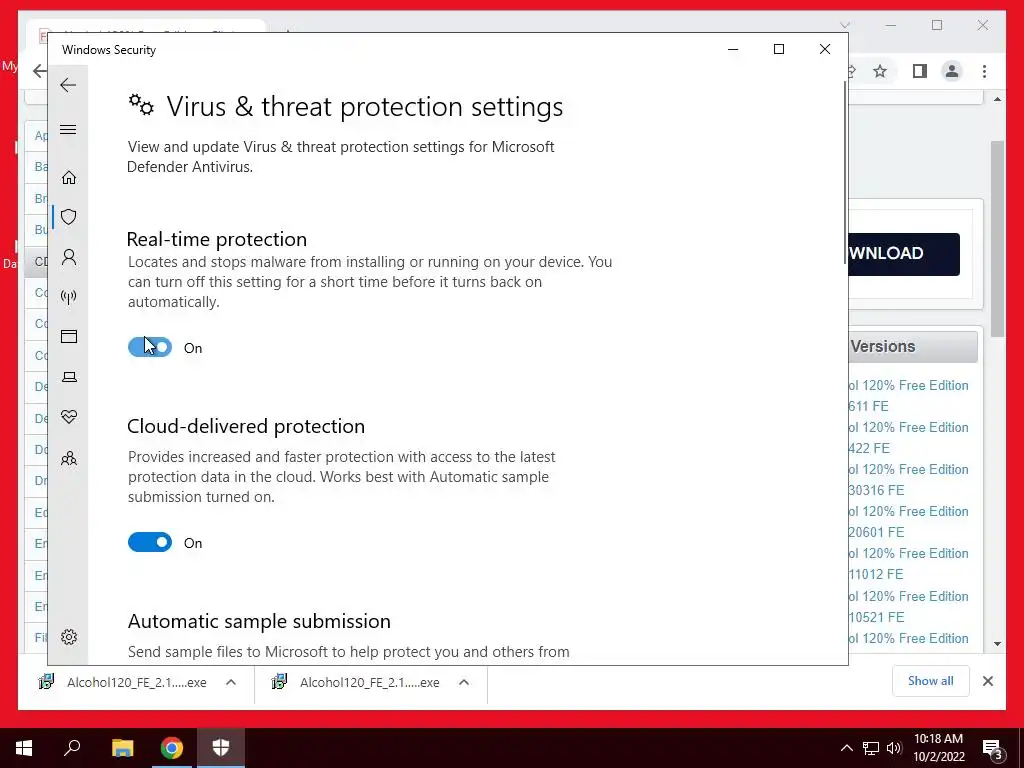Viewport: 1024px width, 768px height.
Task: Open Settings gear in Windows Security sidebar
Action: coord(69,637)
